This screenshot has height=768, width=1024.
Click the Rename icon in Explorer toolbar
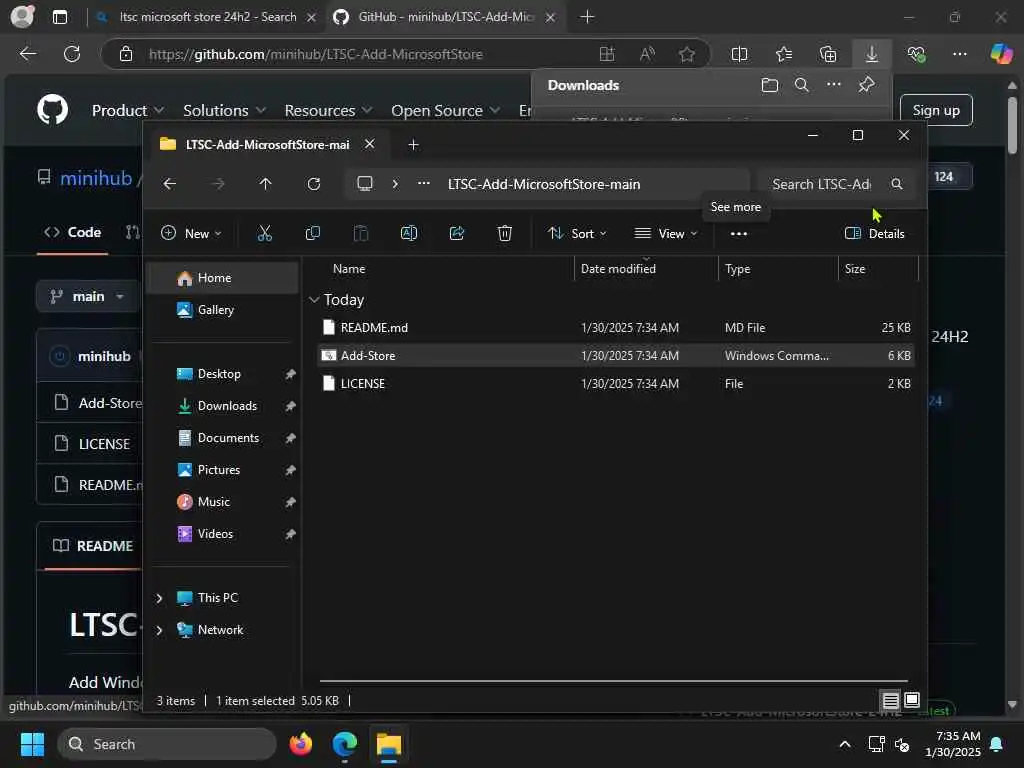(x=409, y=233)
